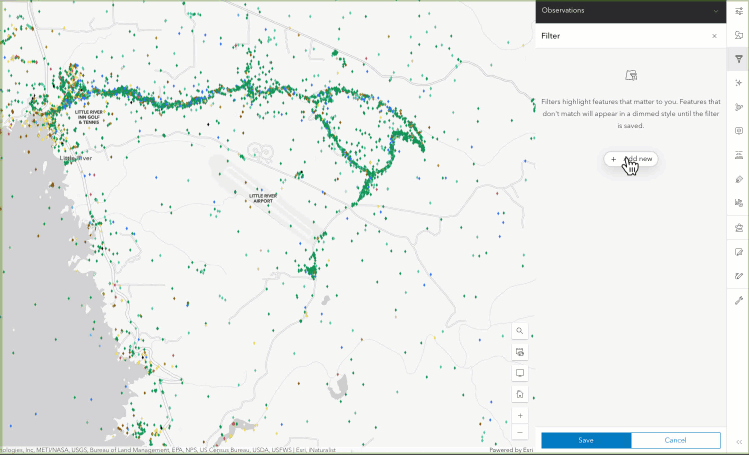Open the Edit pencil icon

(x=738, y=276)
